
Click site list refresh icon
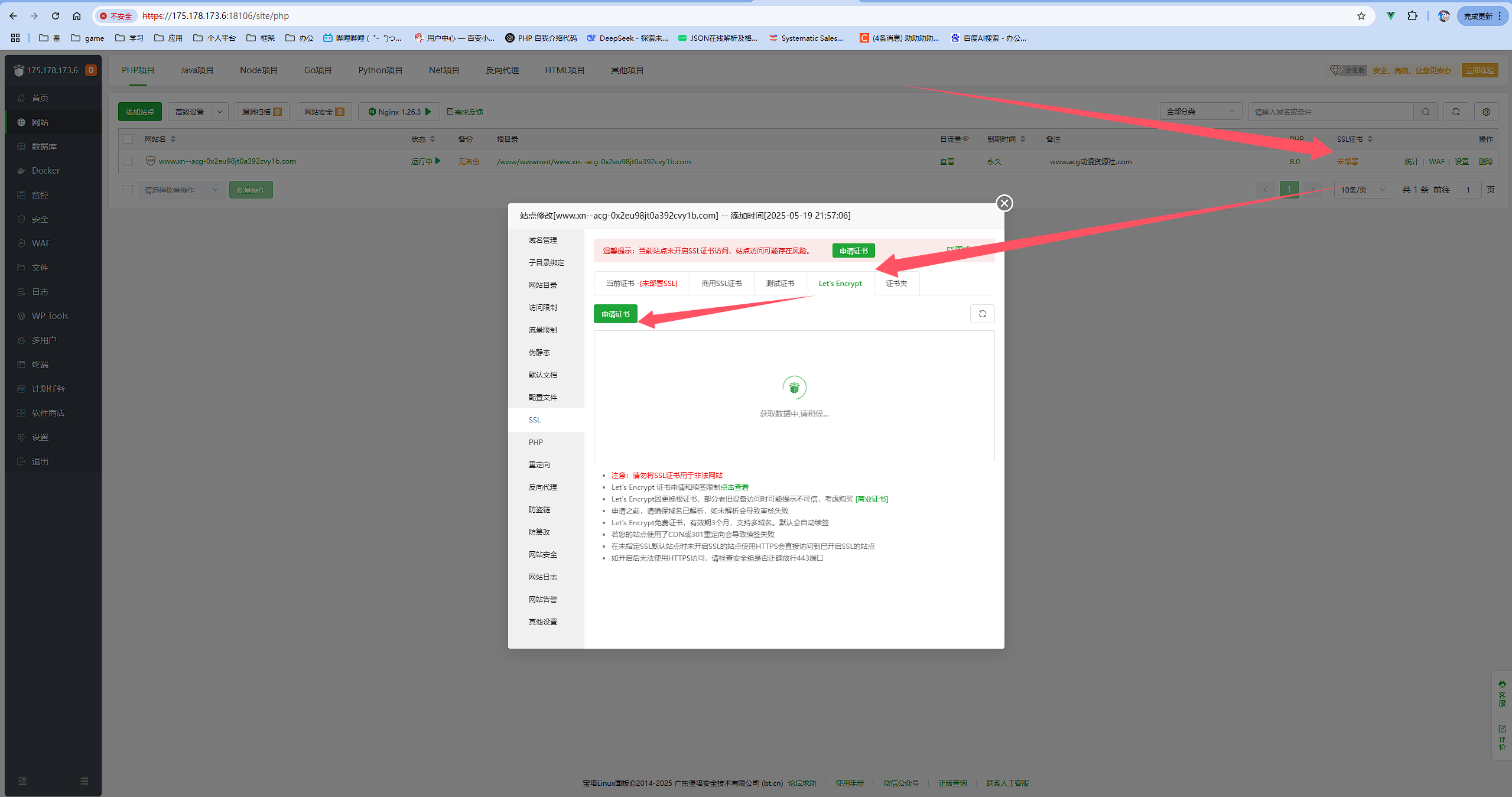(1456, 112)
